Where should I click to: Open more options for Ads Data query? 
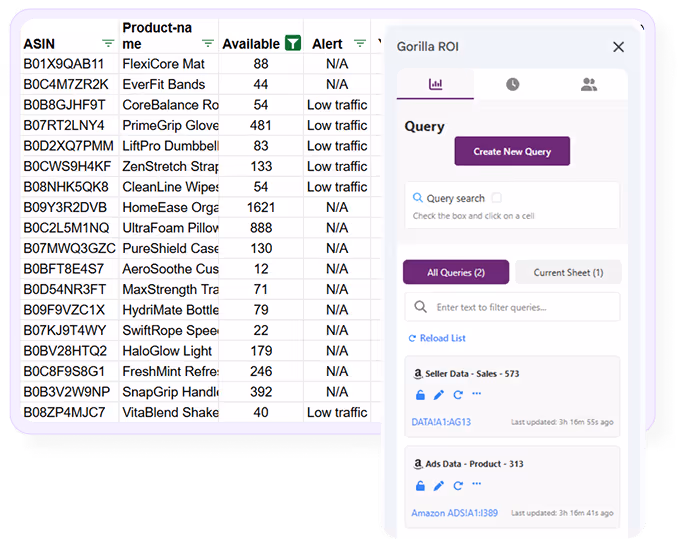click(477, 484)
